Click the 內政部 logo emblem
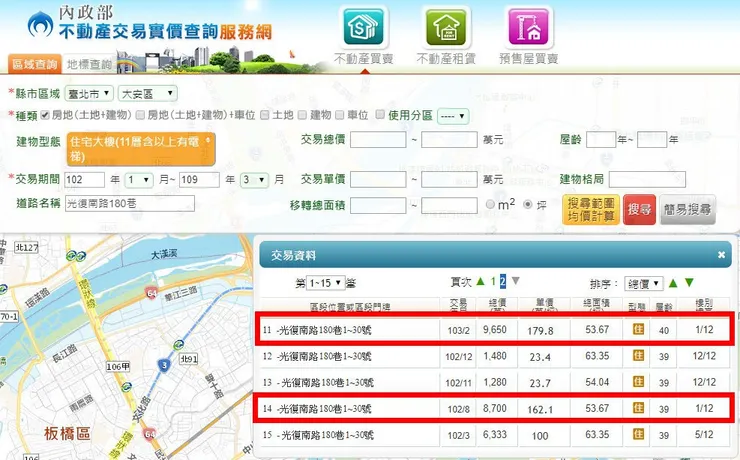The height and width of the screenshot is (460, 740). point(41,25)
